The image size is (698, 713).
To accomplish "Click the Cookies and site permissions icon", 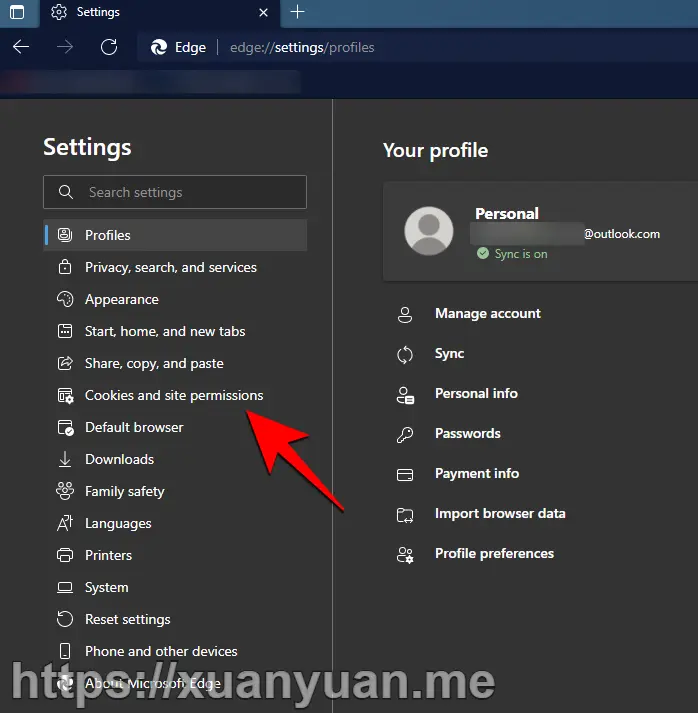I will tap(65, 396).
